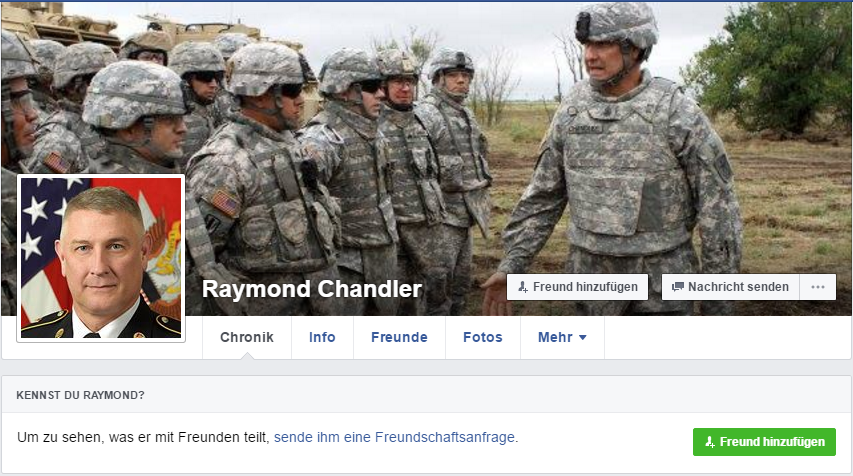Click the speech bubble icon beside Nachricht senden

[677, 287]
